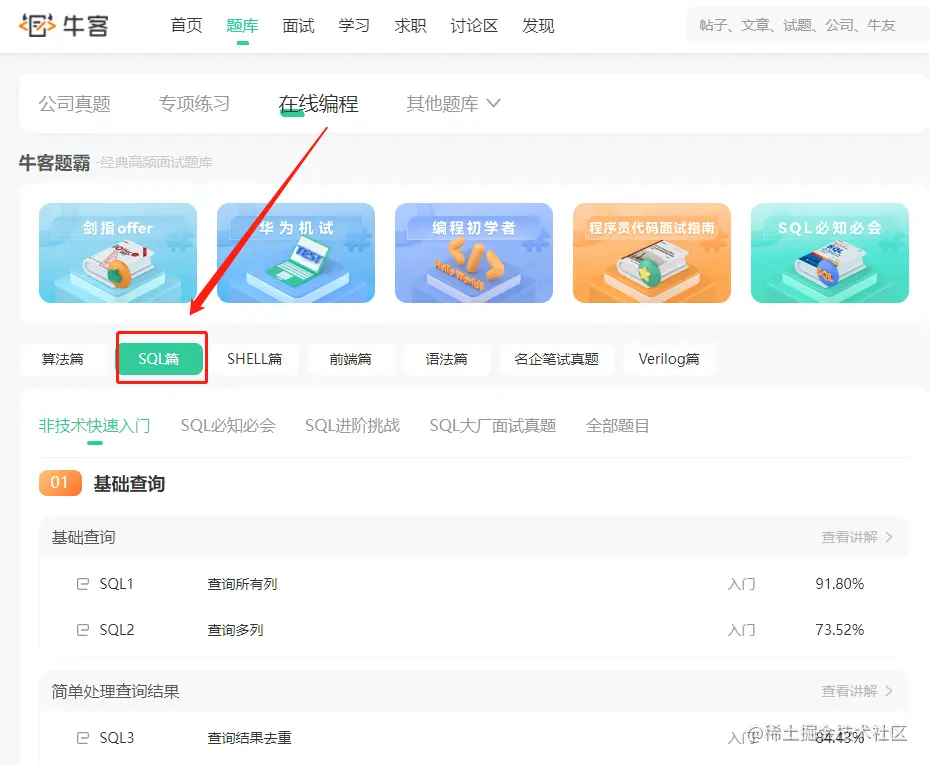The image size is (929, 765).
Task: Open 学习 in top navigation
Action: pyautogui.click(x=354, y=25)
